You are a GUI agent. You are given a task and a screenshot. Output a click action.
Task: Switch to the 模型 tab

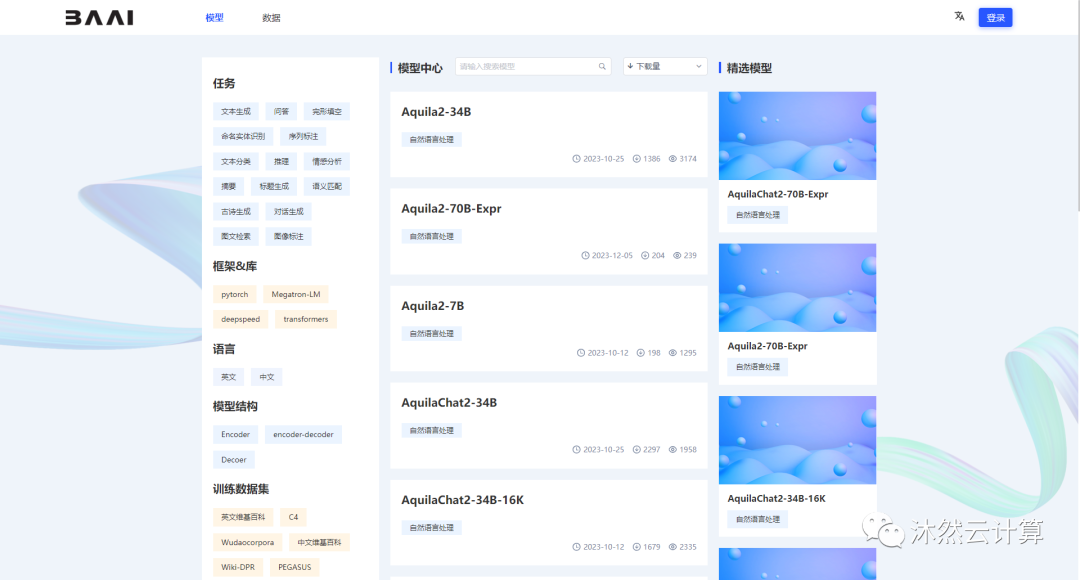(214, 18)
